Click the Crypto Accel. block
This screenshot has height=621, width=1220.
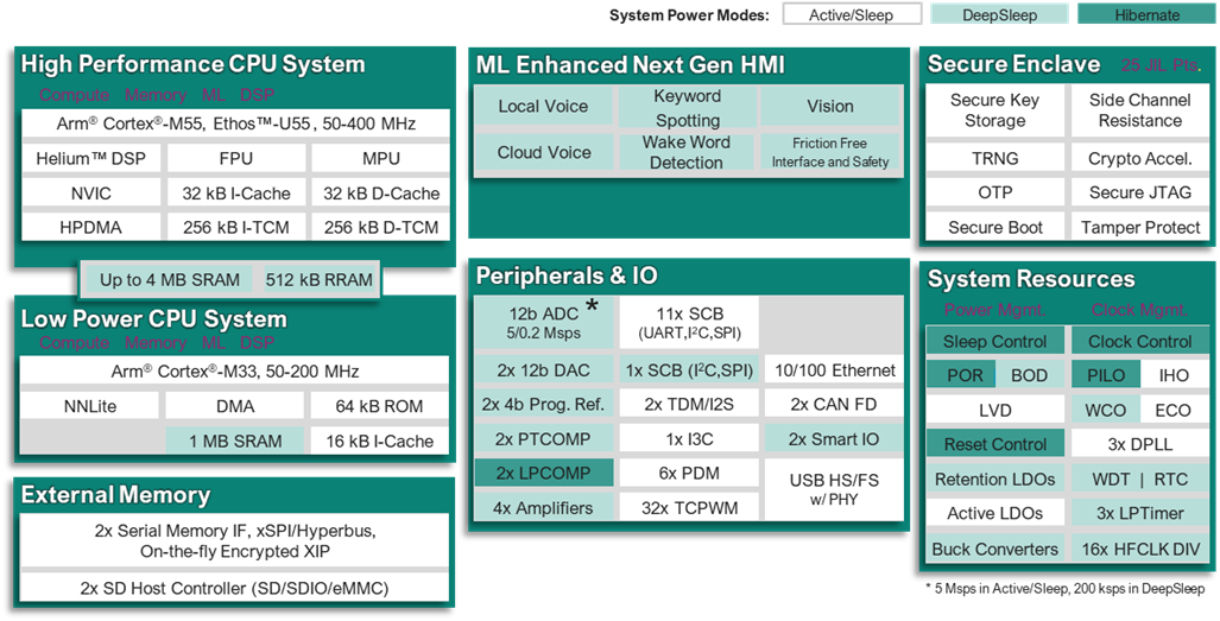coord(1140,158)
